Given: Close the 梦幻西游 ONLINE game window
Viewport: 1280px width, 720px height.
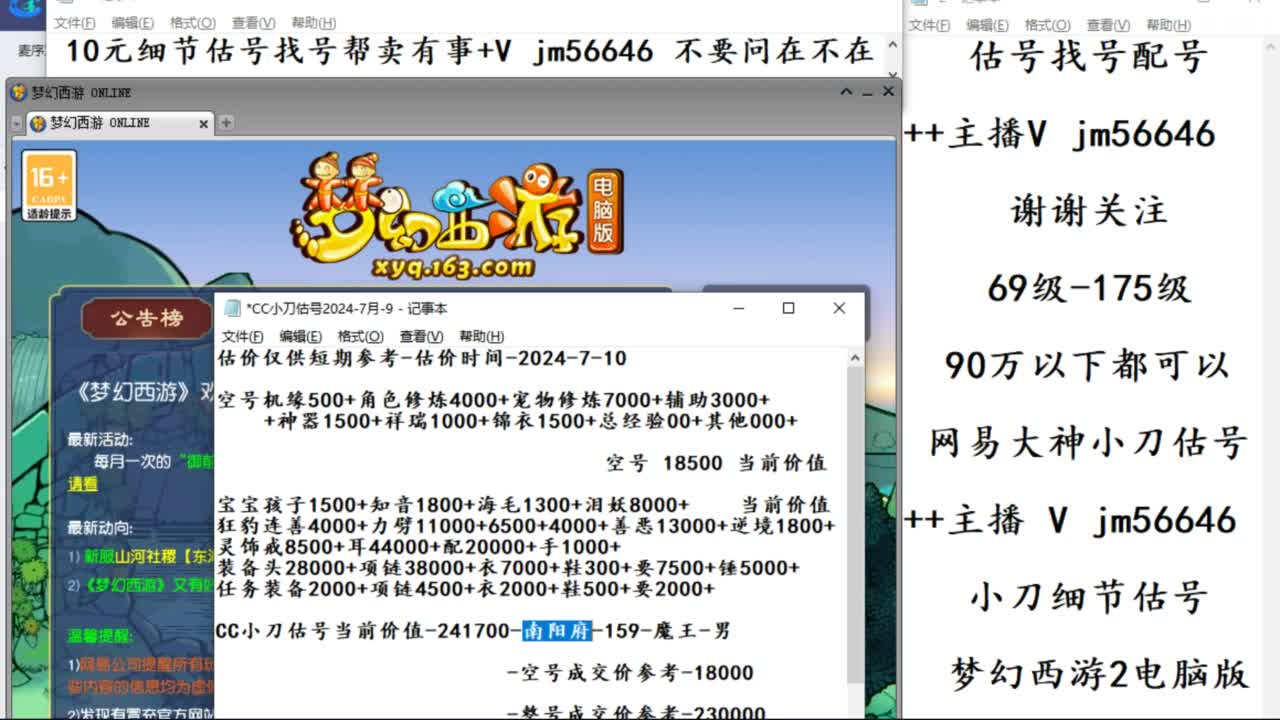Looking at the screenshot, I should 888,91.
